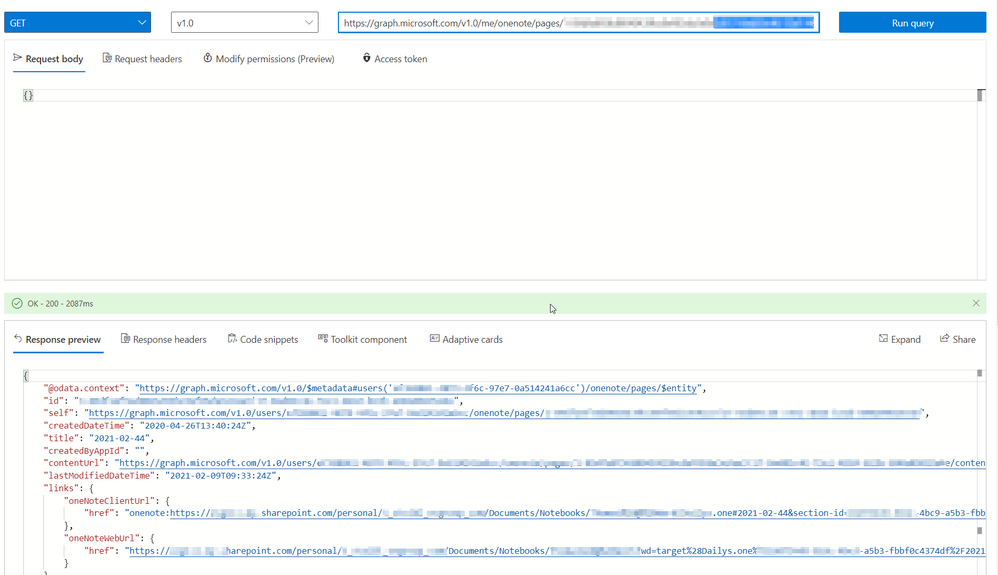Open the oneNoteWebUrl href link
998x575 pixels.
click(x=557, y=551)
